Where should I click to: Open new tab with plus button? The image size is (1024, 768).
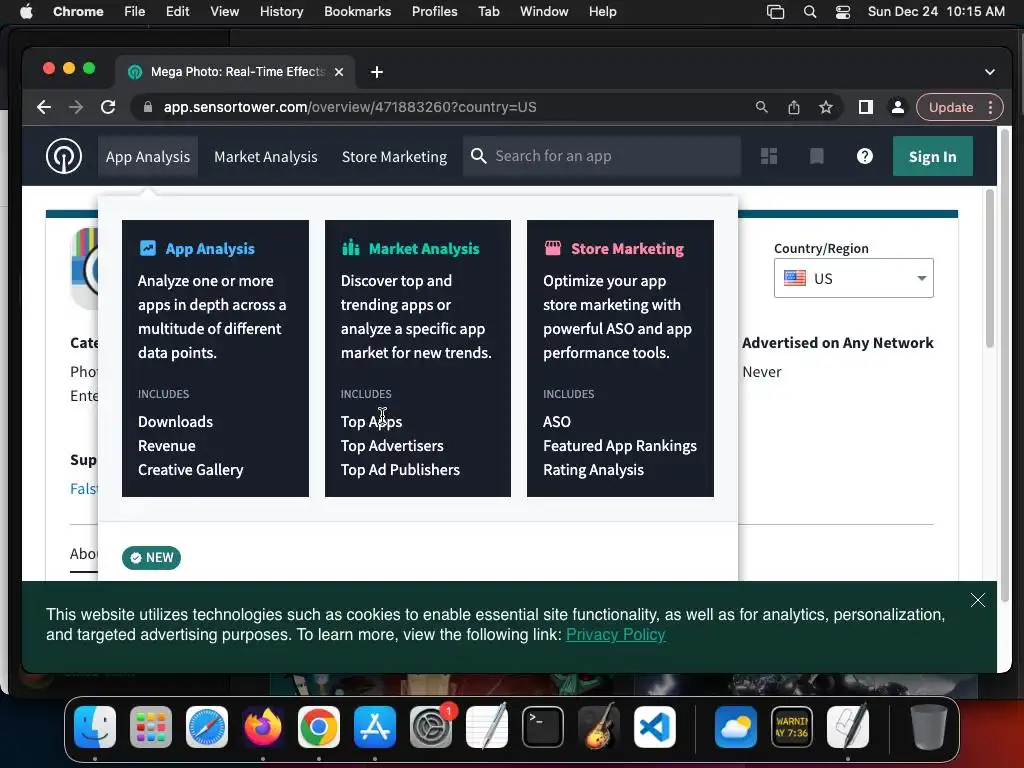click(x=377, y=72)
